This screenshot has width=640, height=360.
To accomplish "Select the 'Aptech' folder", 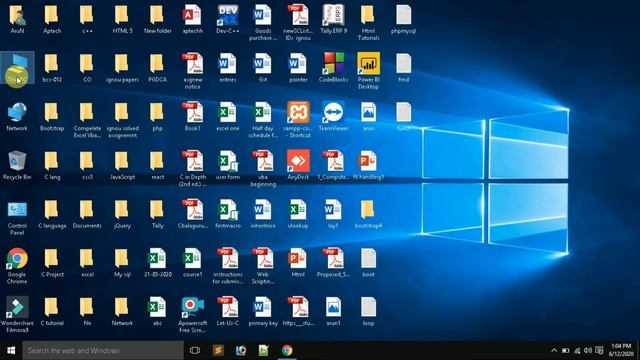I will [52, 19].
